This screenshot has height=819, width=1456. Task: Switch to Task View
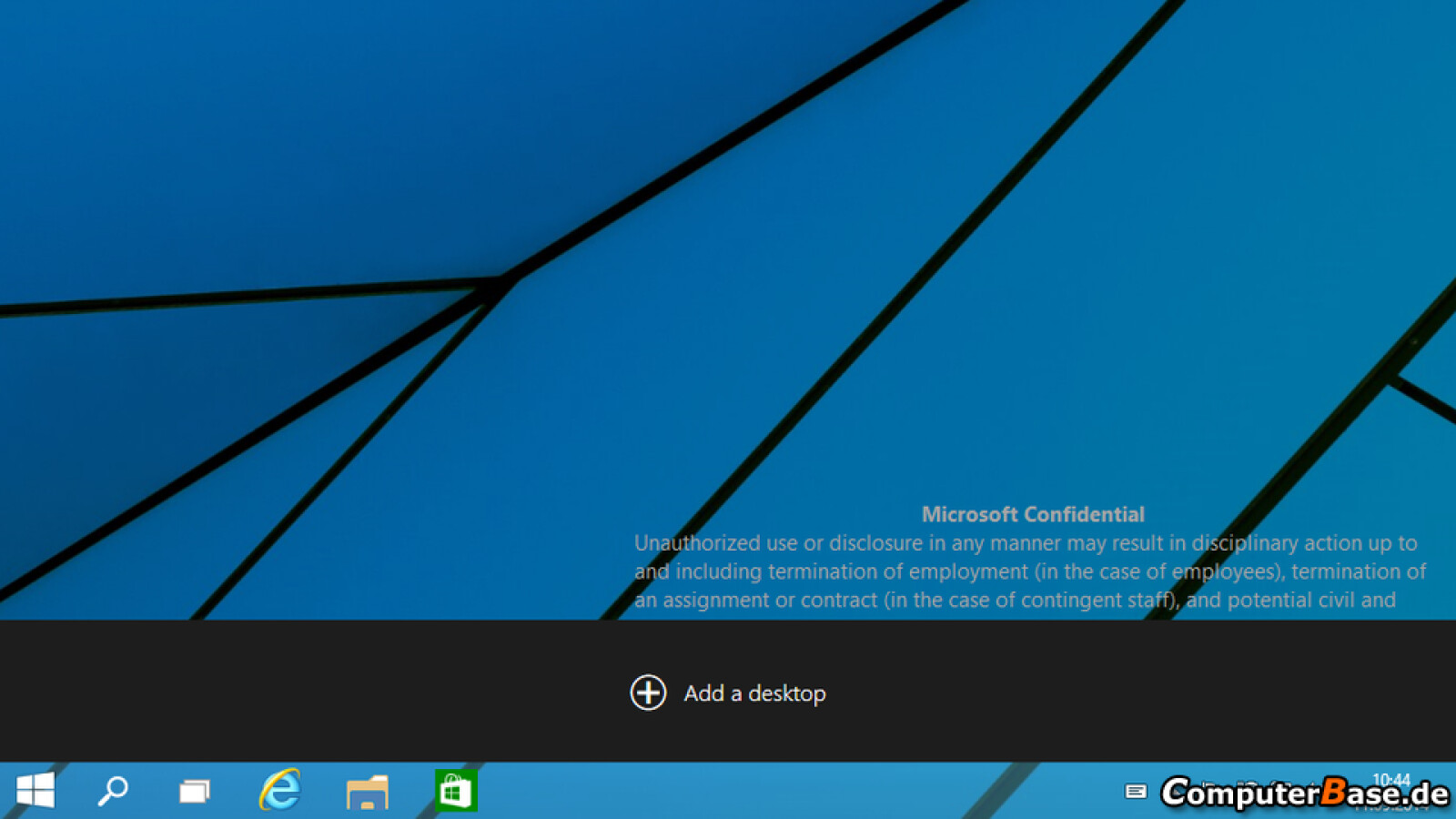[195, 790]
